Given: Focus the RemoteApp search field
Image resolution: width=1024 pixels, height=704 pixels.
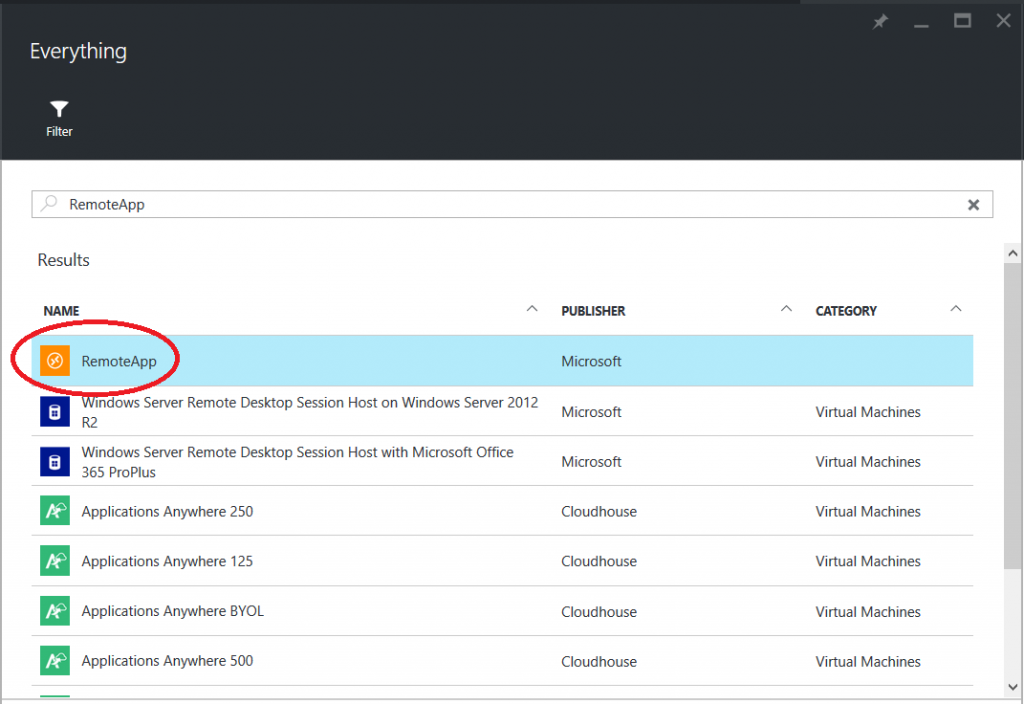Looking at the screenshot, I should click(512, 204).
